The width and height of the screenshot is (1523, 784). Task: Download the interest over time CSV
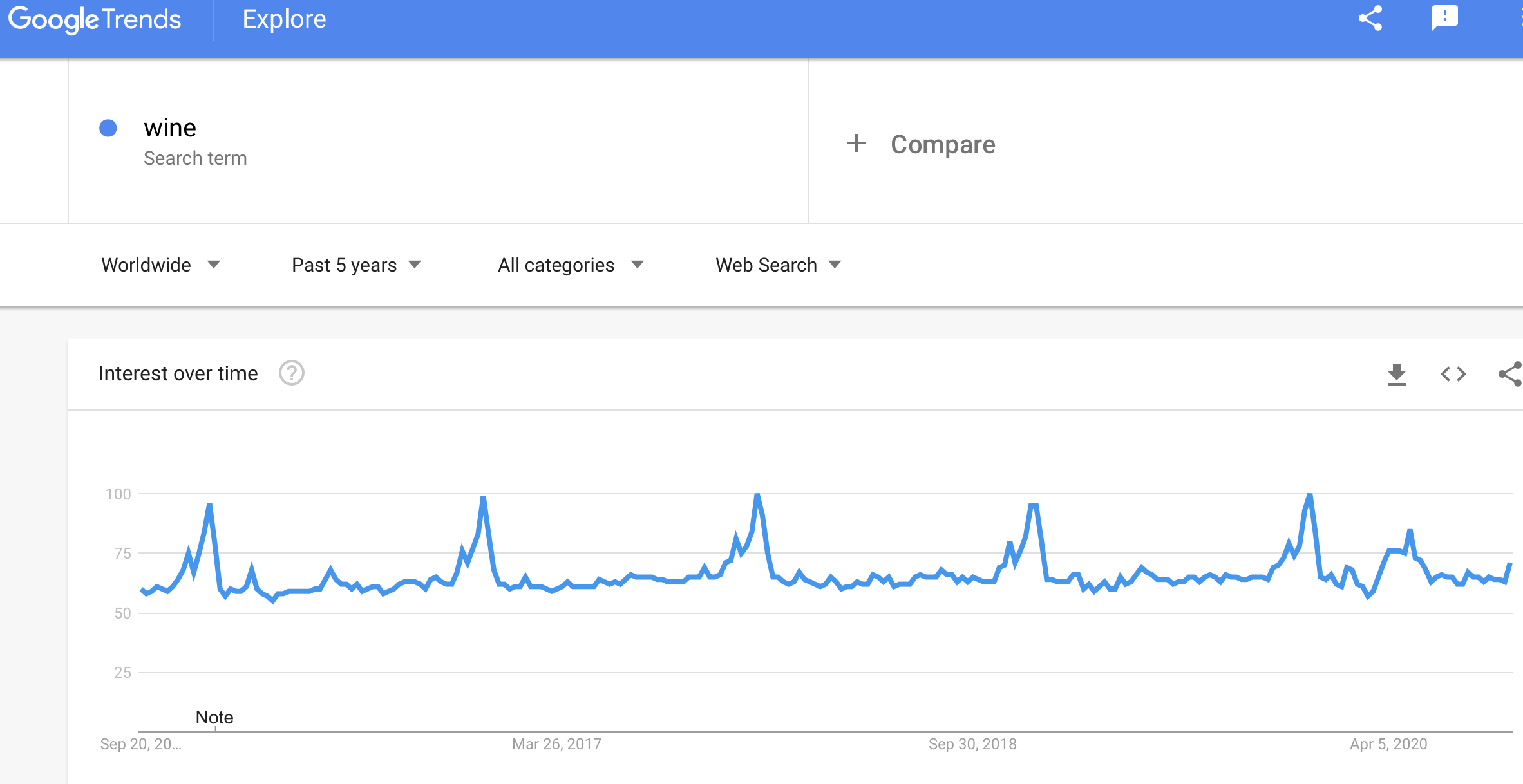pos(1396,374)
